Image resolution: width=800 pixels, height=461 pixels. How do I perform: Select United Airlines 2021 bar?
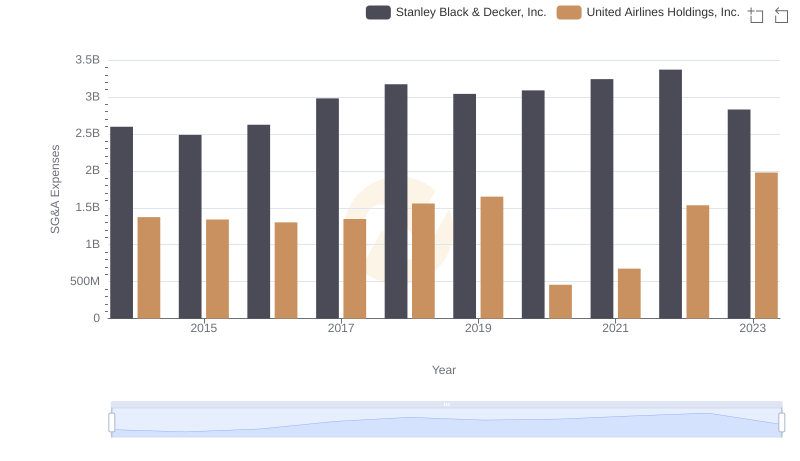tap(629, 294)
